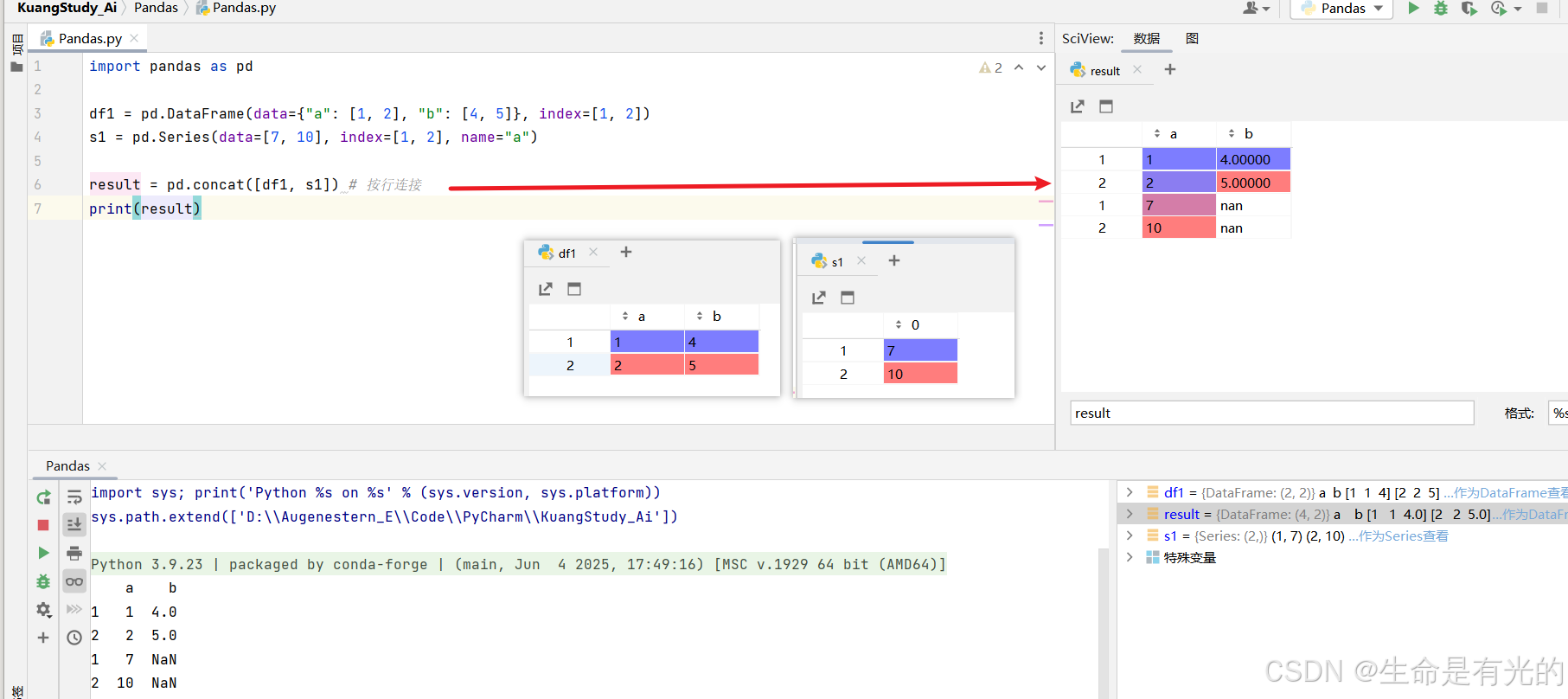The width and height of the screenshot is (1568, 699).
Task: Select cell 5.00000 in result table
Action: click(x=1253, y=183)
